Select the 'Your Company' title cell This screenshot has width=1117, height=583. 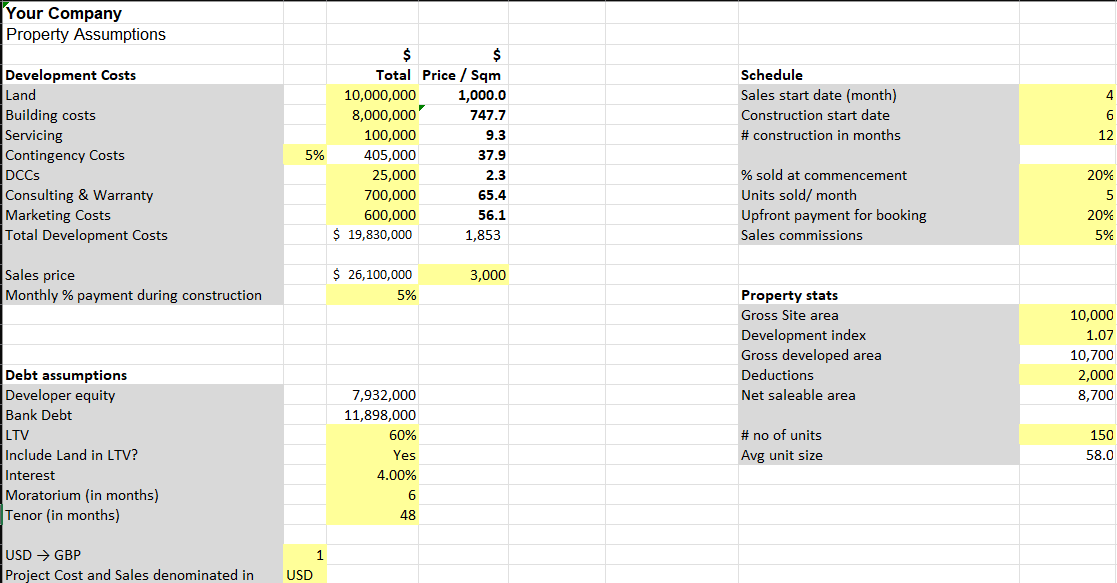click(142, 13)
